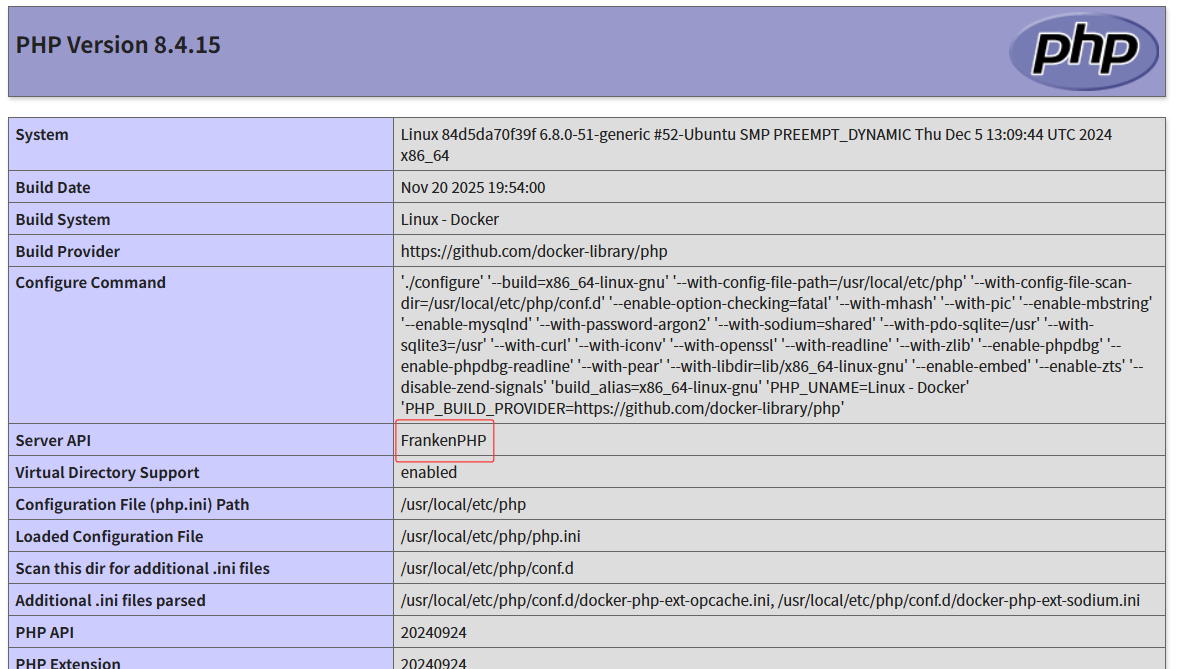Click the docker-php-ext-opcache.ini parsed files value
Image resolution: width=1185 pixels, height=669 pixels.
(770, 600)
